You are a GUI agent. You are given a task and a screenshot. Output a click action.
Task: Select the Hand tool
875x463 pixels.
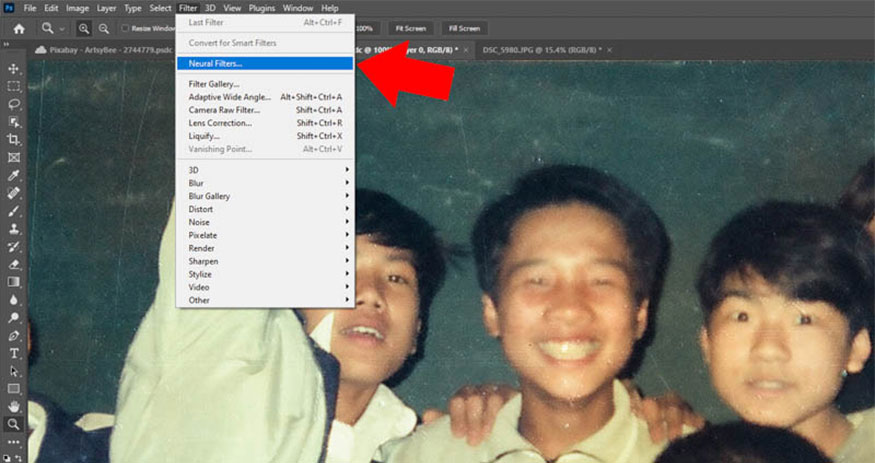pyautogui.click(x=13, y=406)
